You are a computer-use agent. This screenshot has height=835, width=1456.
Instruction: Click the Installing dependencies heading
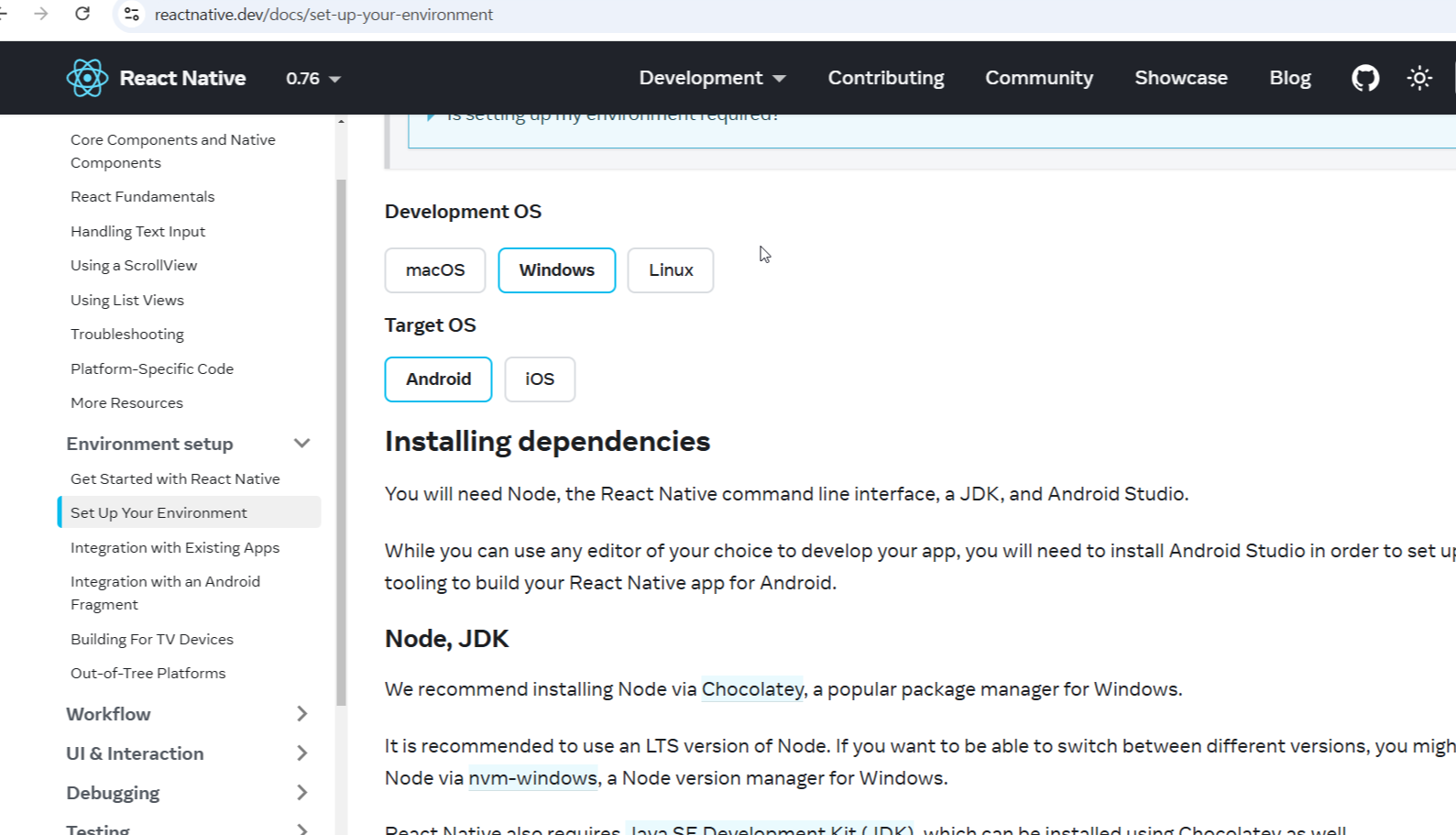pos(547,442)
